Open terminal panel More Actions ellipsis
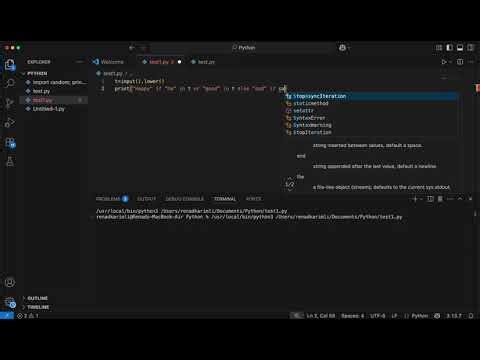Screen dimensions: 480x360 coord(450,199)
